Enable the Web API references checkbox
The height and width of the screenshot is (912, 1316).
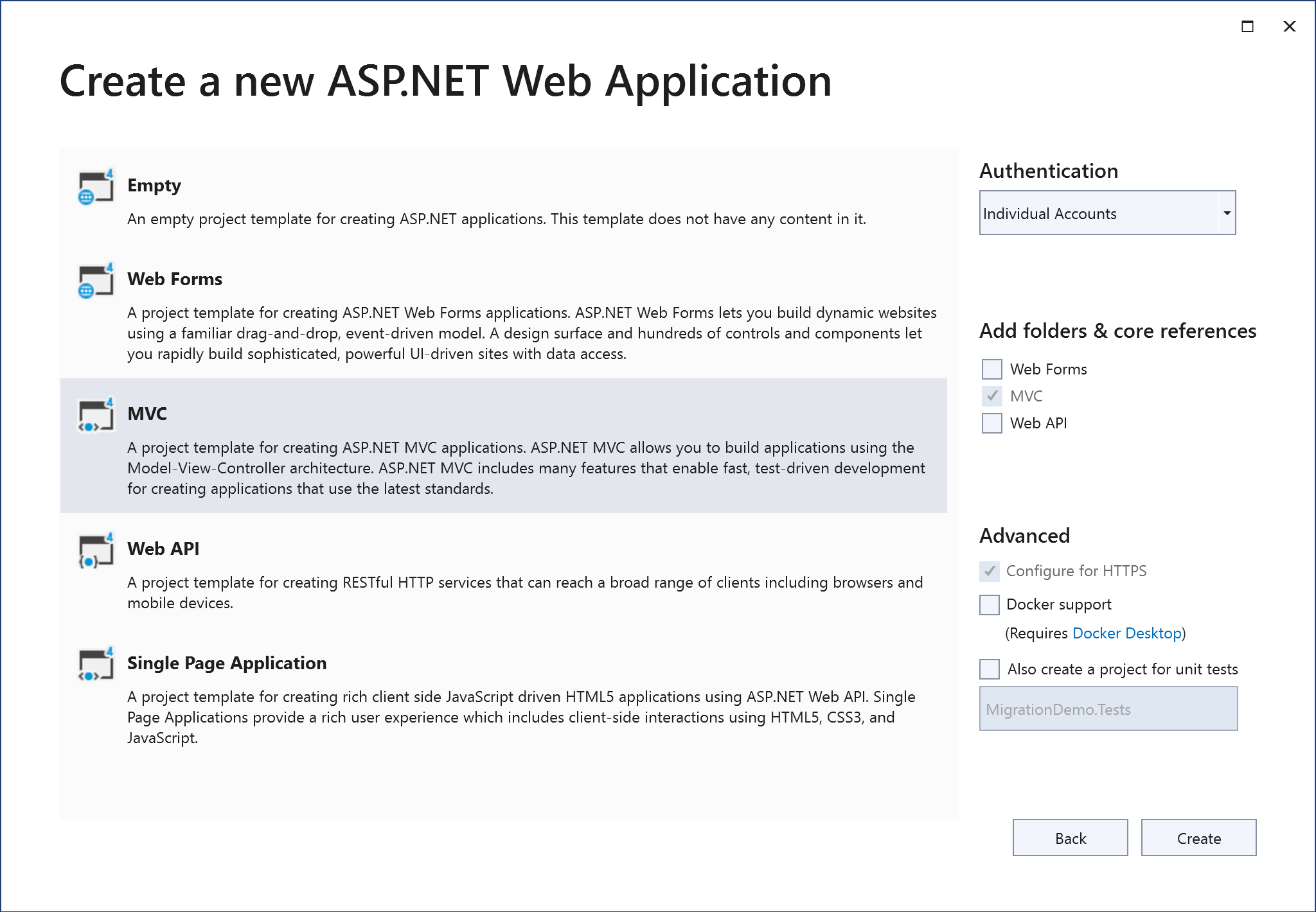(x=992, y=423)
